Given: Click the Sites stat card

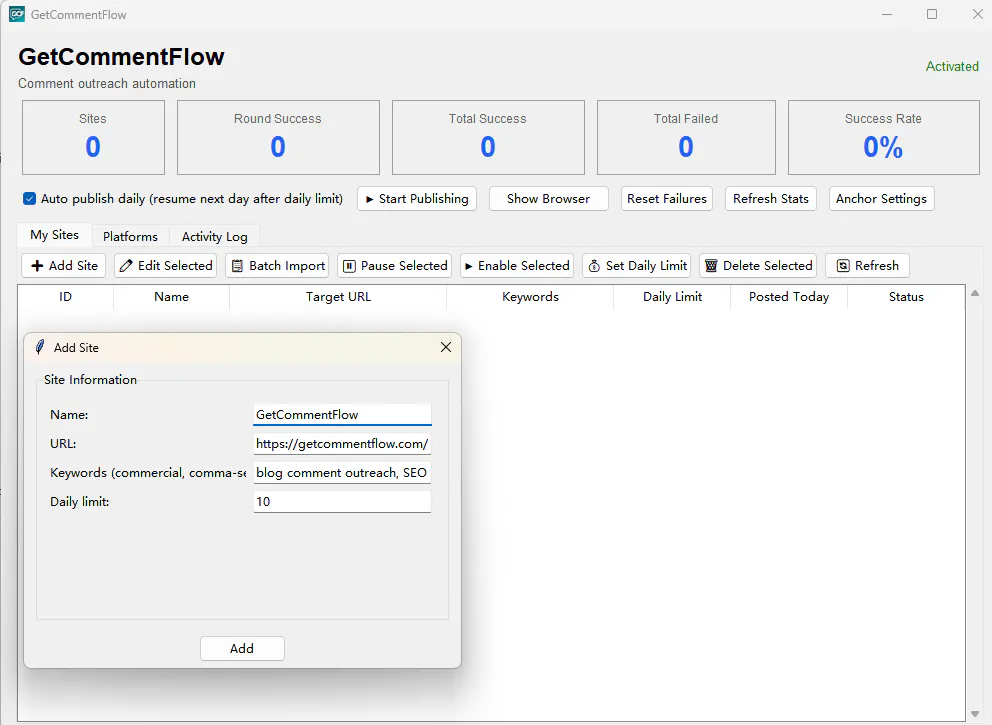Looking at the screenshot, I should pyautogui.click(x=94, y=137).
